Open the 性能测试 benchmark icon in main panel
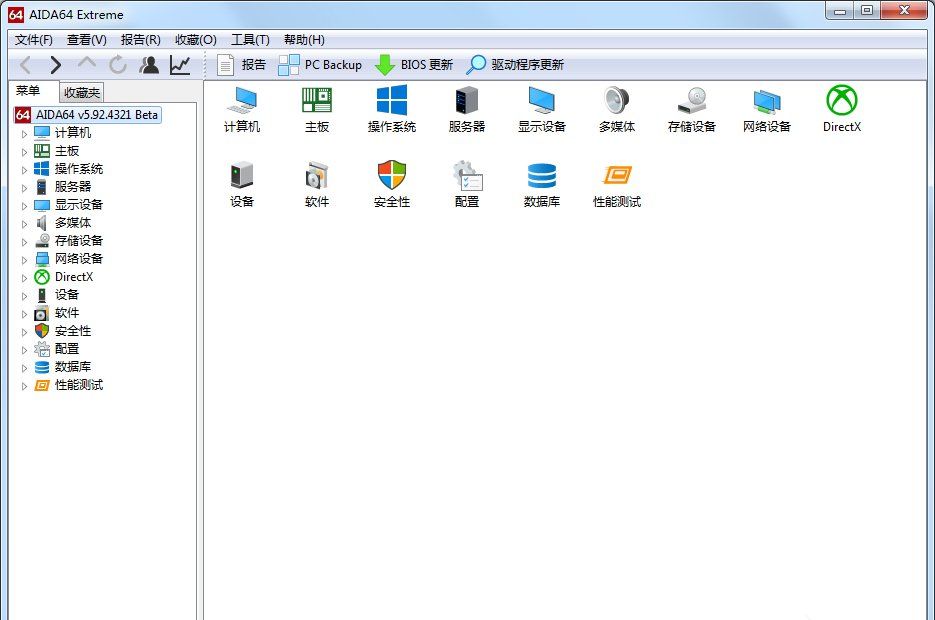Screen dimensions: 935x620 (x=617, y=176)
